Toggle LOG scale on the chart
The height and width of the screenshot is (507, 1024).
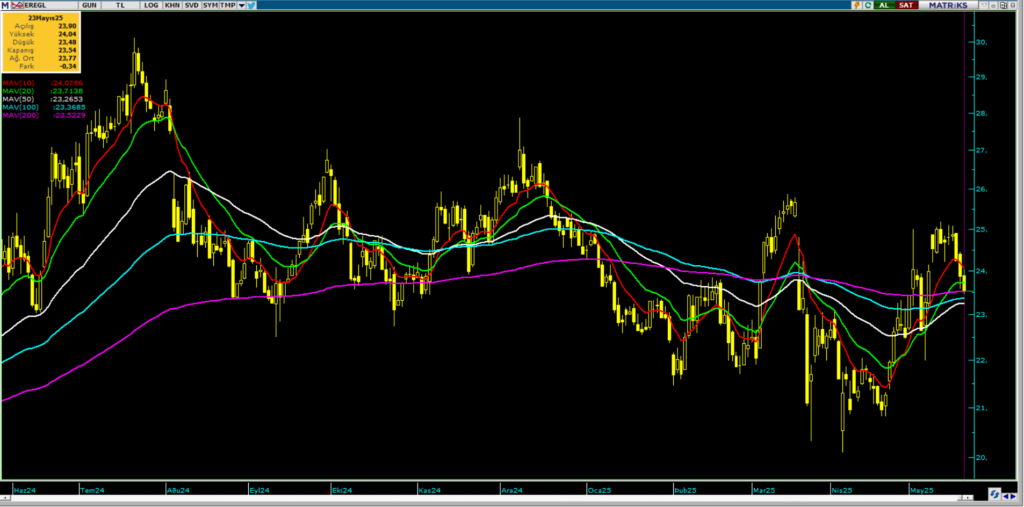tap(151, 5)
